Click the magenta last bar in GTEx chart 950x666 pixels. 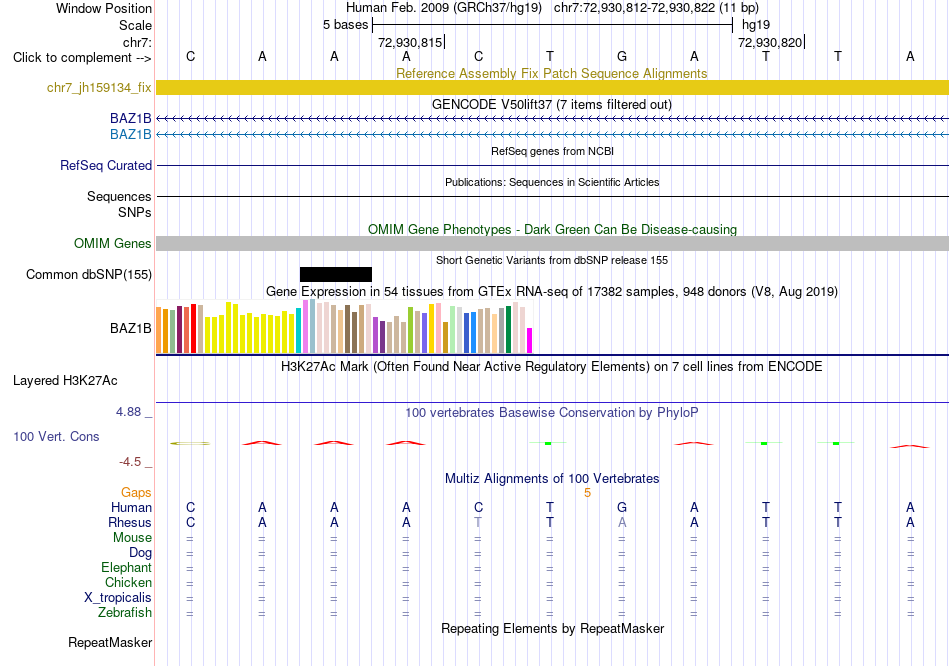click(530, 341)
